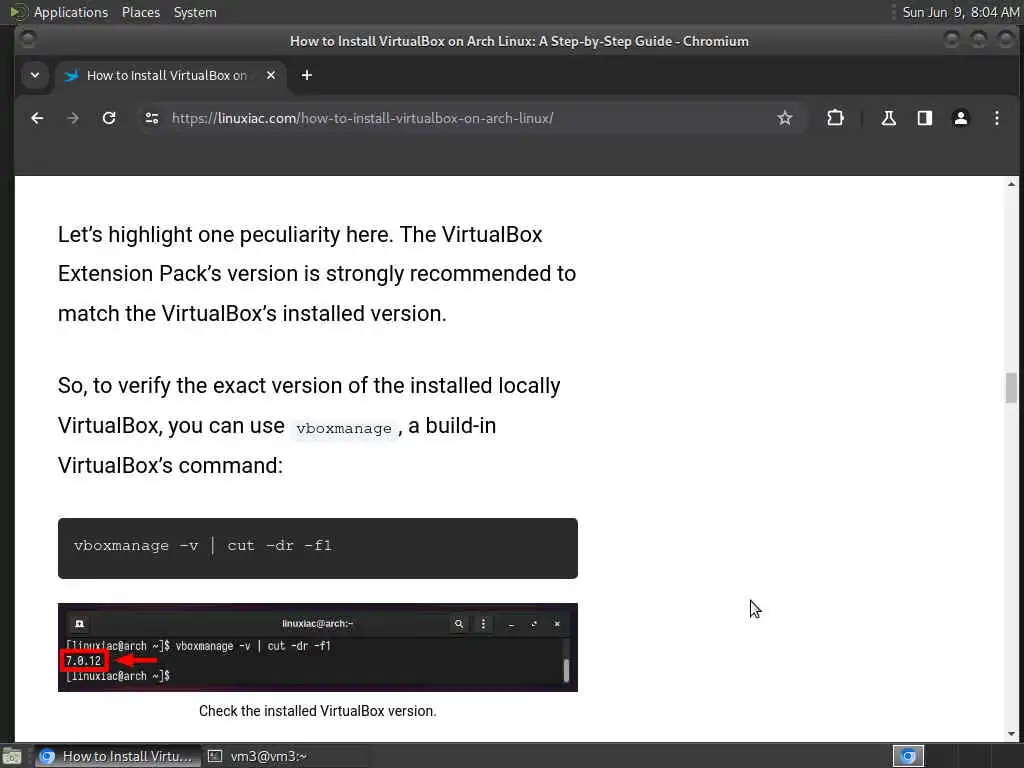Switch to Chromium taskbar window button
This screenshot has width=1024, height=768.
click(x=116, y=756)
